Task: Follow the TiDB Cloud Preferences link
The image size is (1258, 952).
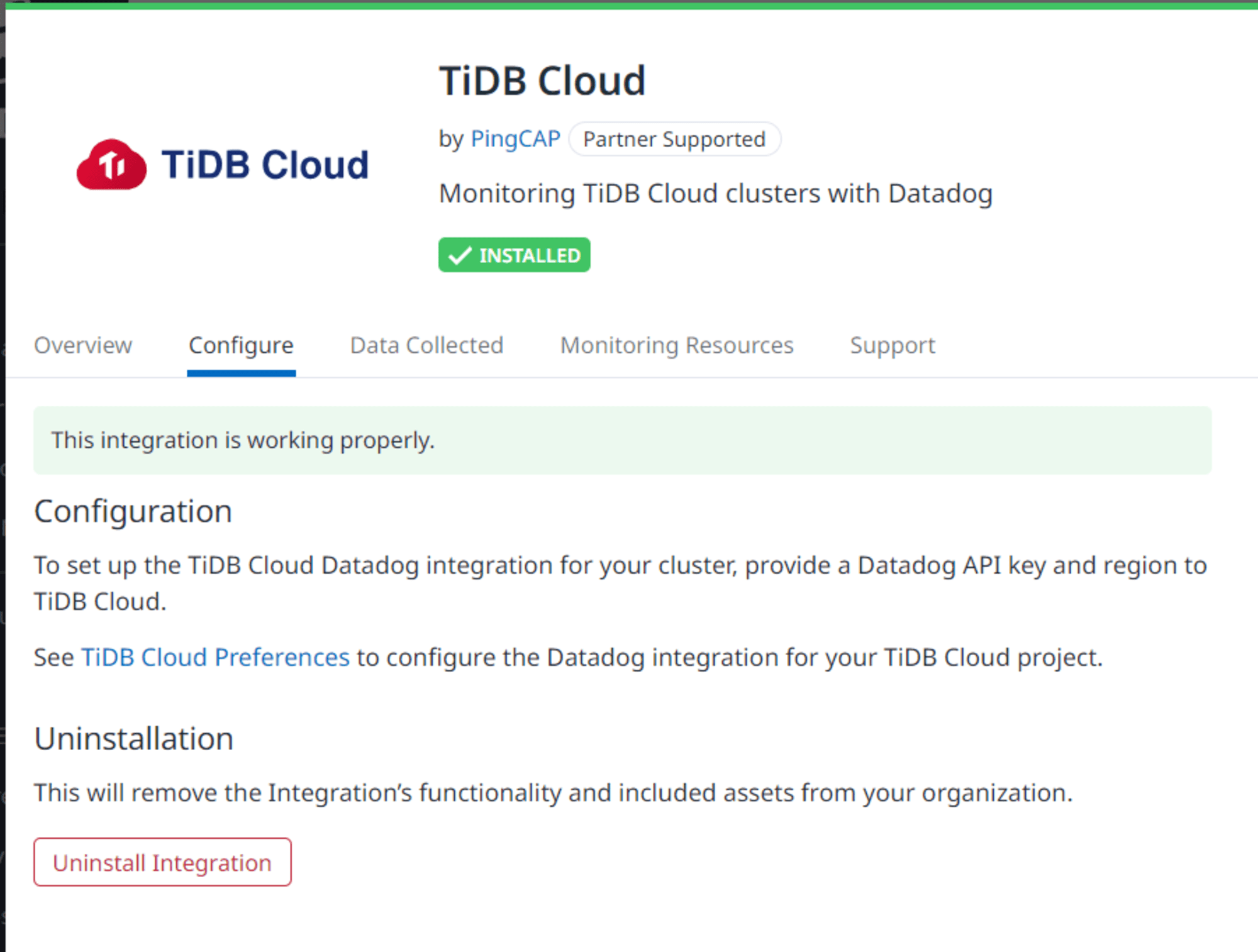Action: 215,657
